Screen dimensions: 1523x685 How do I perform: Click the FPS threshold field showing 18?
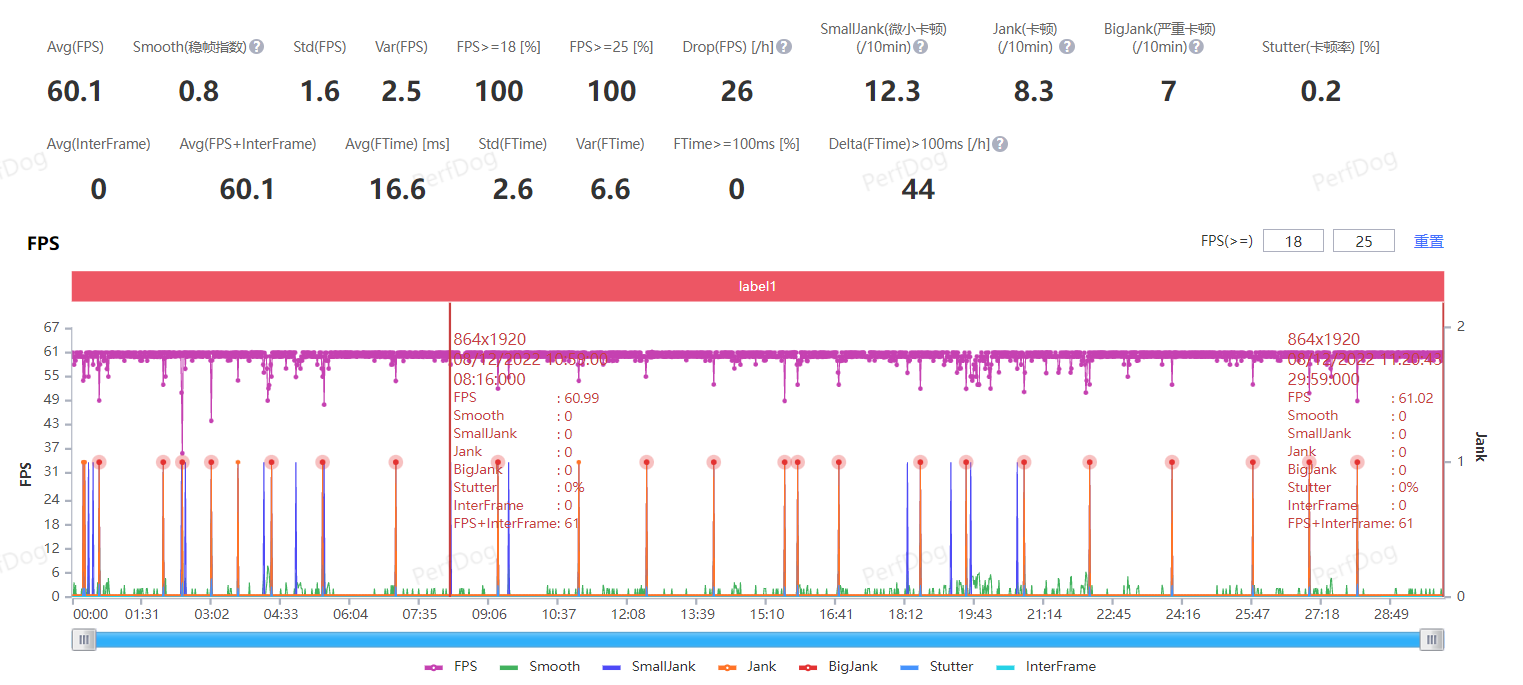click(x=1293, y=241)
